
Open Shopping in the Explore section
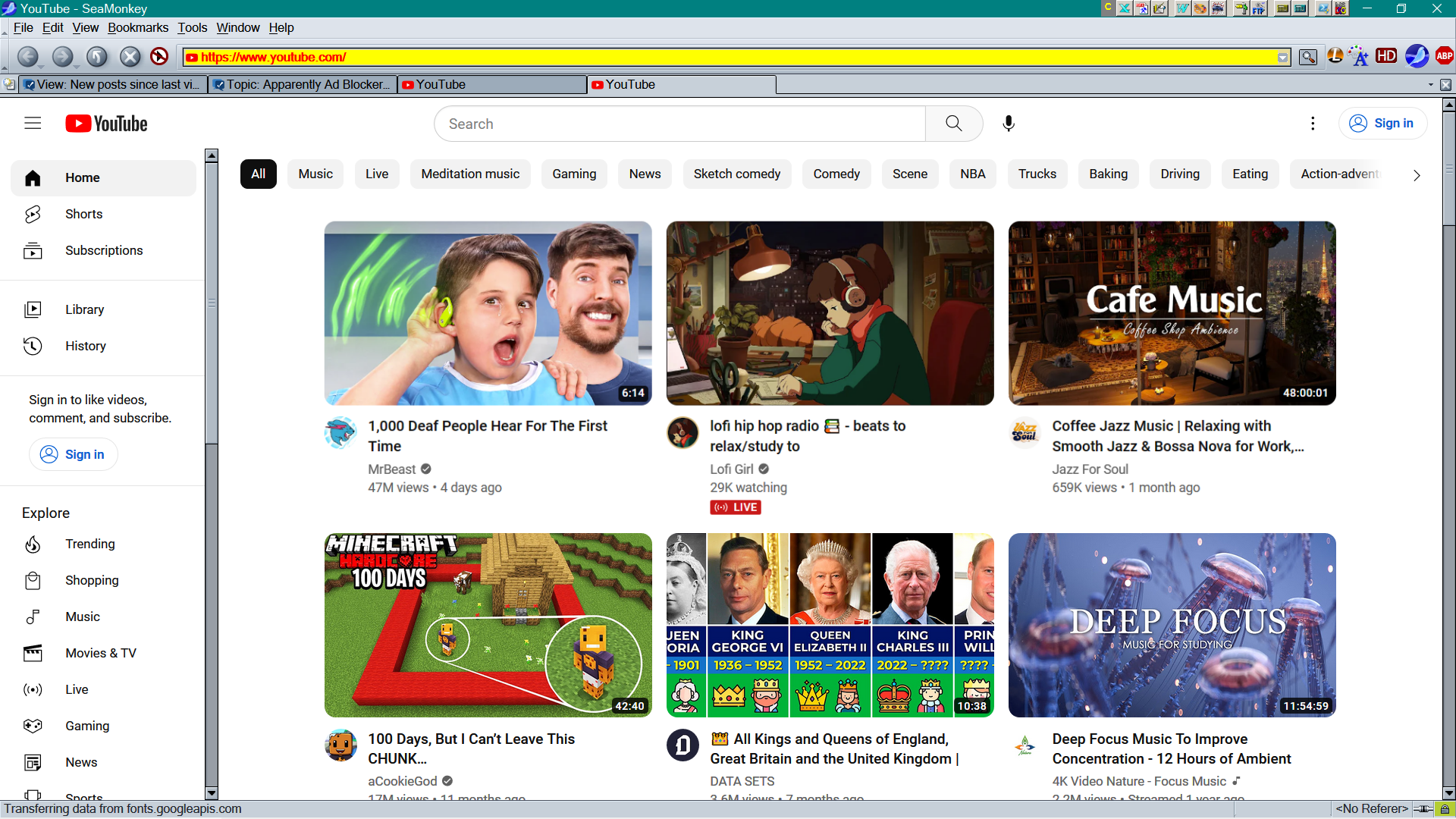[x=103, y=580]
